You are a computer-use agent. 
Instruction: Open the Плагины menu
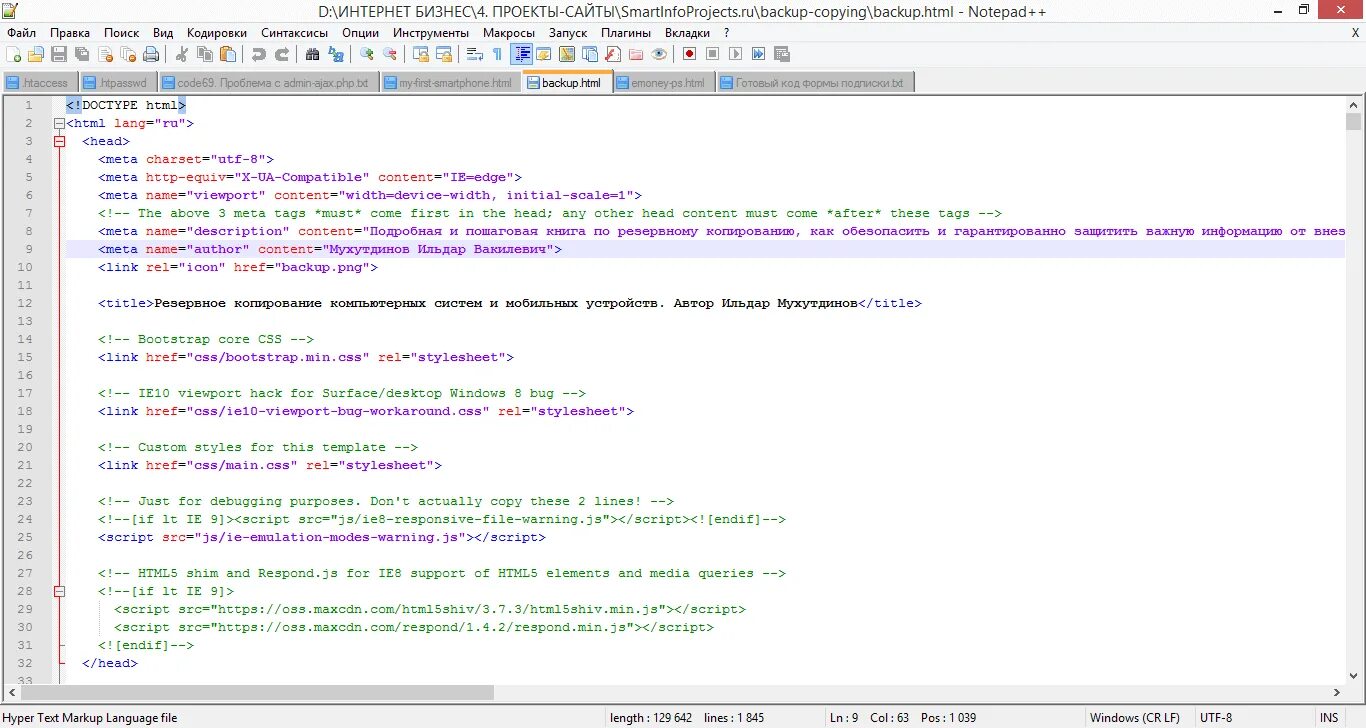pos(626,32)
